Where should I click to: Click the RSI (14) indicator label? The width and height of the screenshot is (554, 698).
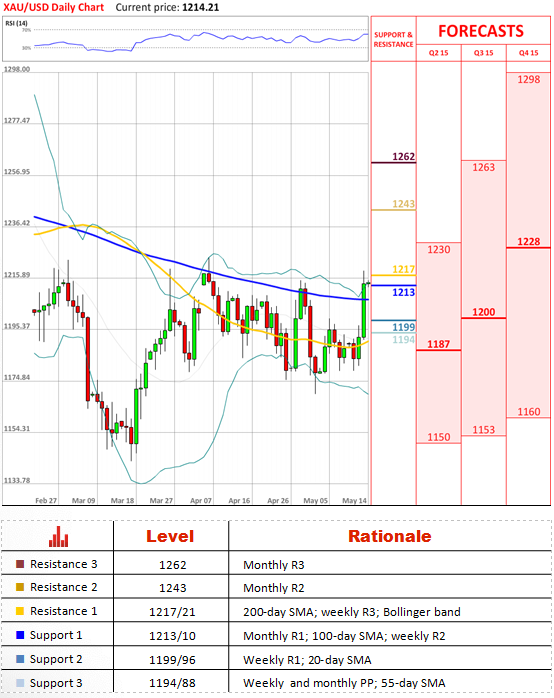16,23
